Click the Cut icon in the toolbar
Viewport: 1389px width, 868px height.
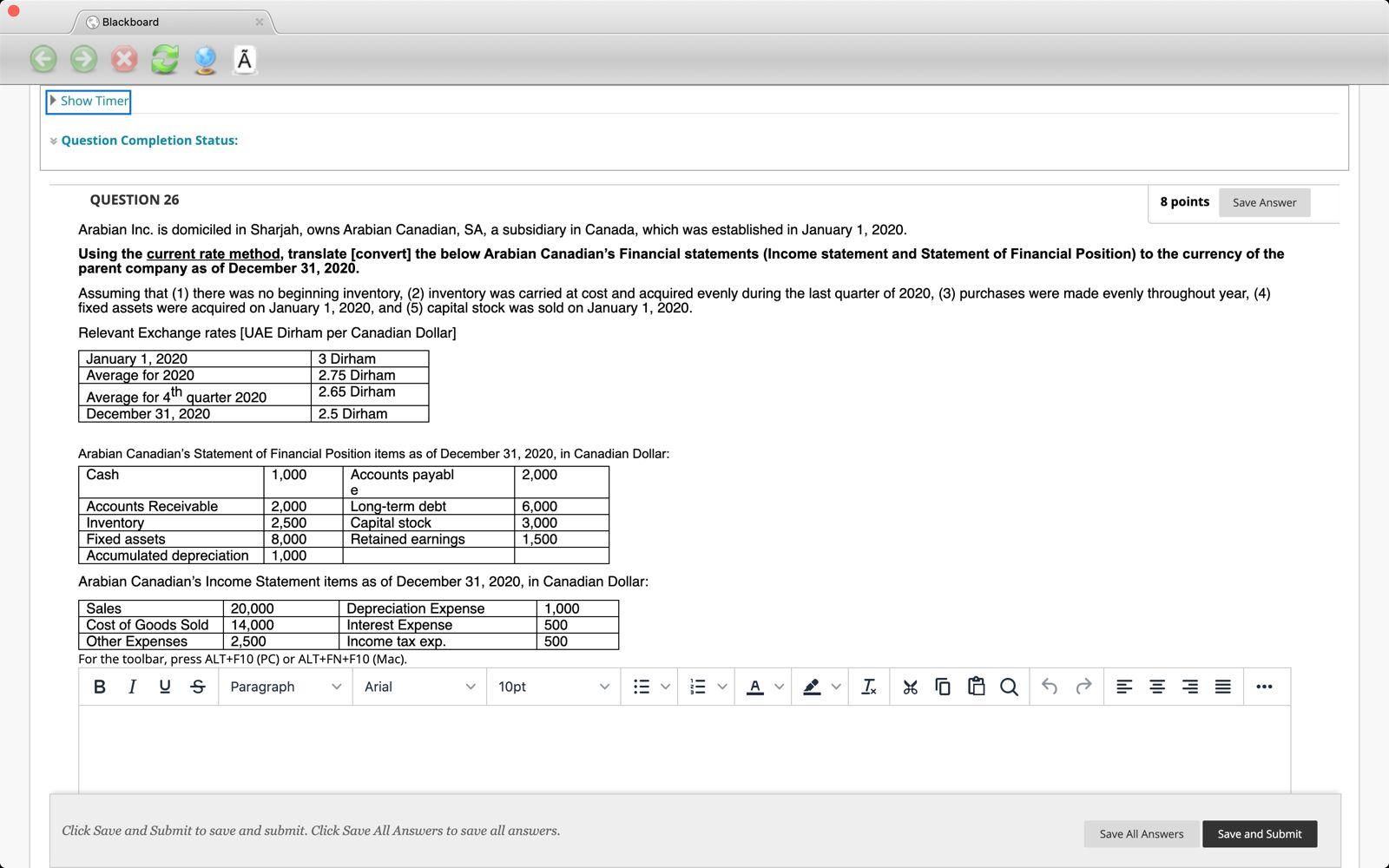click(909, 687)
